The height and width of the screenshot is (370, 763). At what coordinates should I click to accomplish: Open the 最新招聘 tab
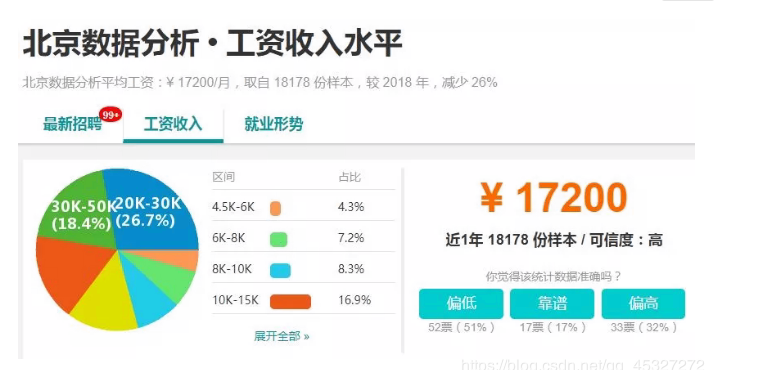[73, 124]
